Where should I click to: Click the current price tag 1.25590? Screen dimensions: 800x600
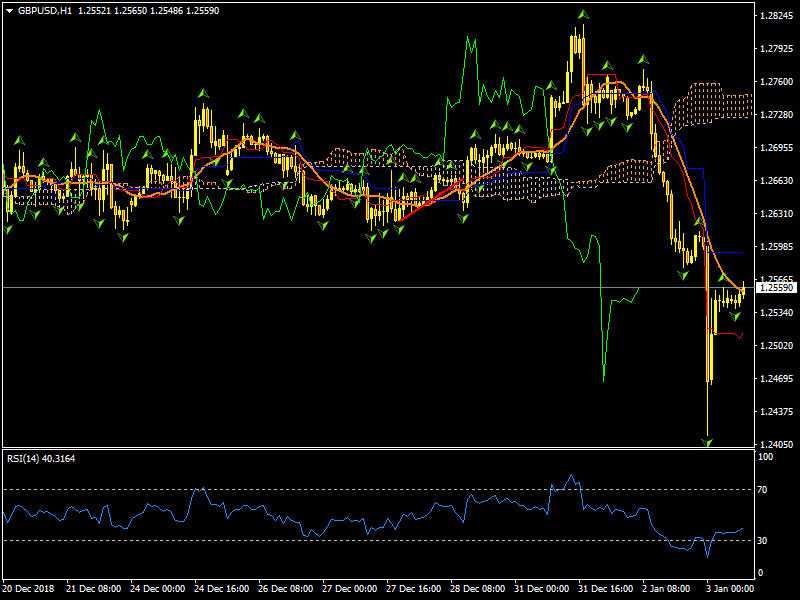point(776,288)
